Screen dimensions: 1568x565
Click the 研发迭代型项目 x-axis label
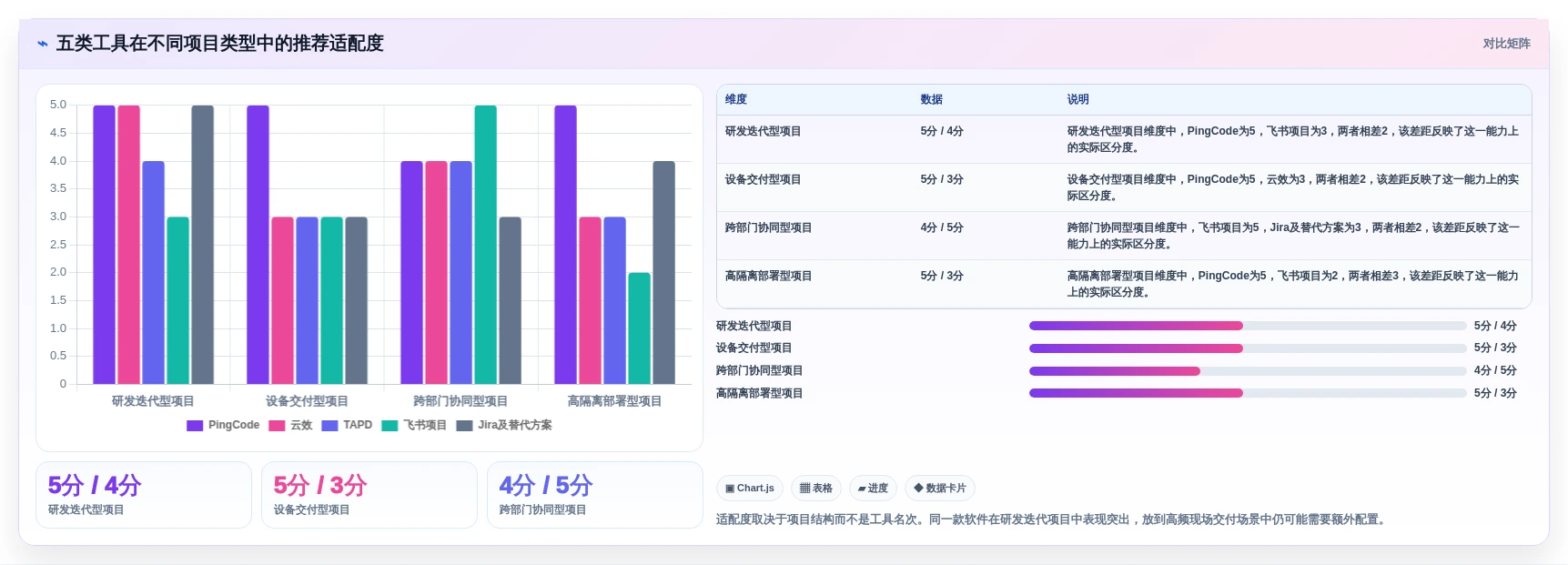click(x=153, y=401)
